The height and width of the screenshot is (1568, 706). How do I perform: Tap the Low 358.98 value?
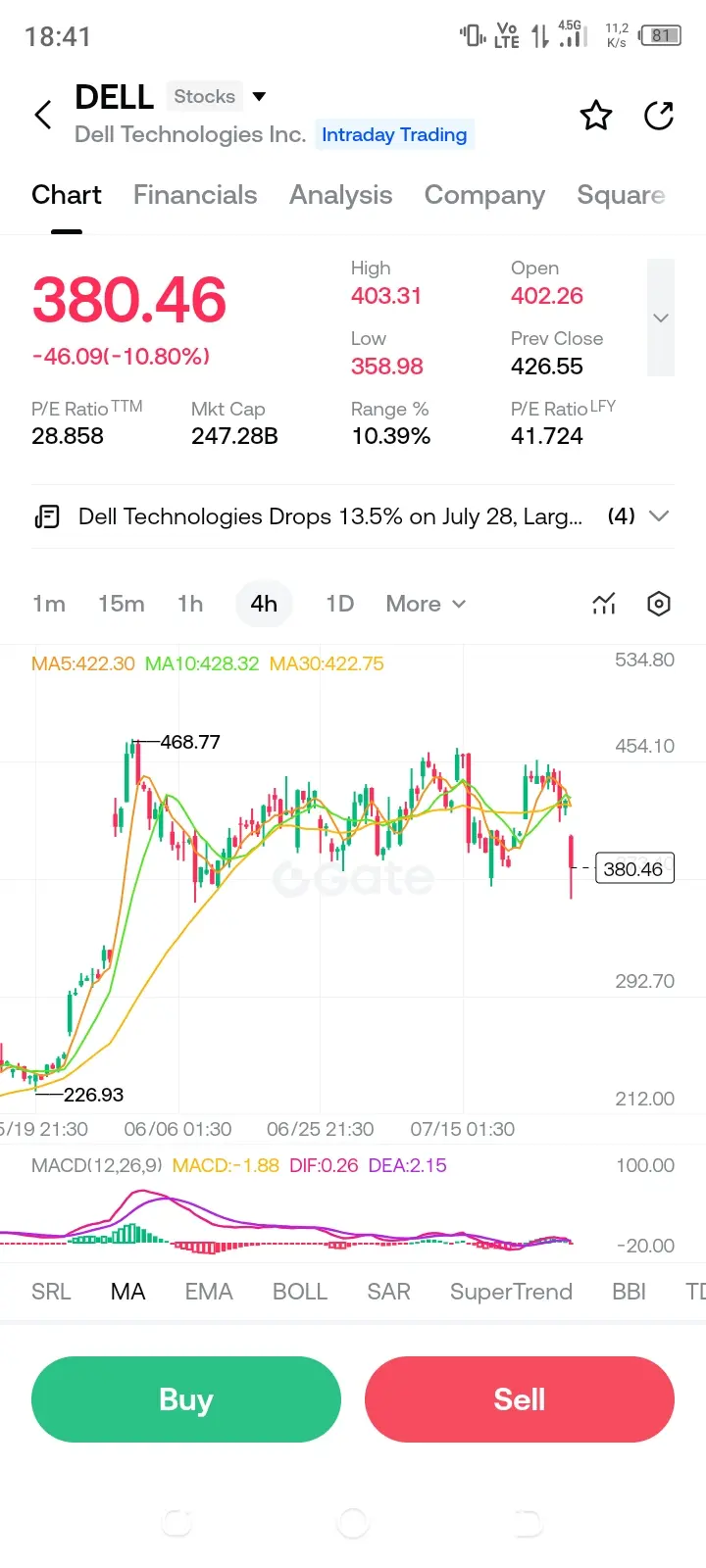(387, 367)
